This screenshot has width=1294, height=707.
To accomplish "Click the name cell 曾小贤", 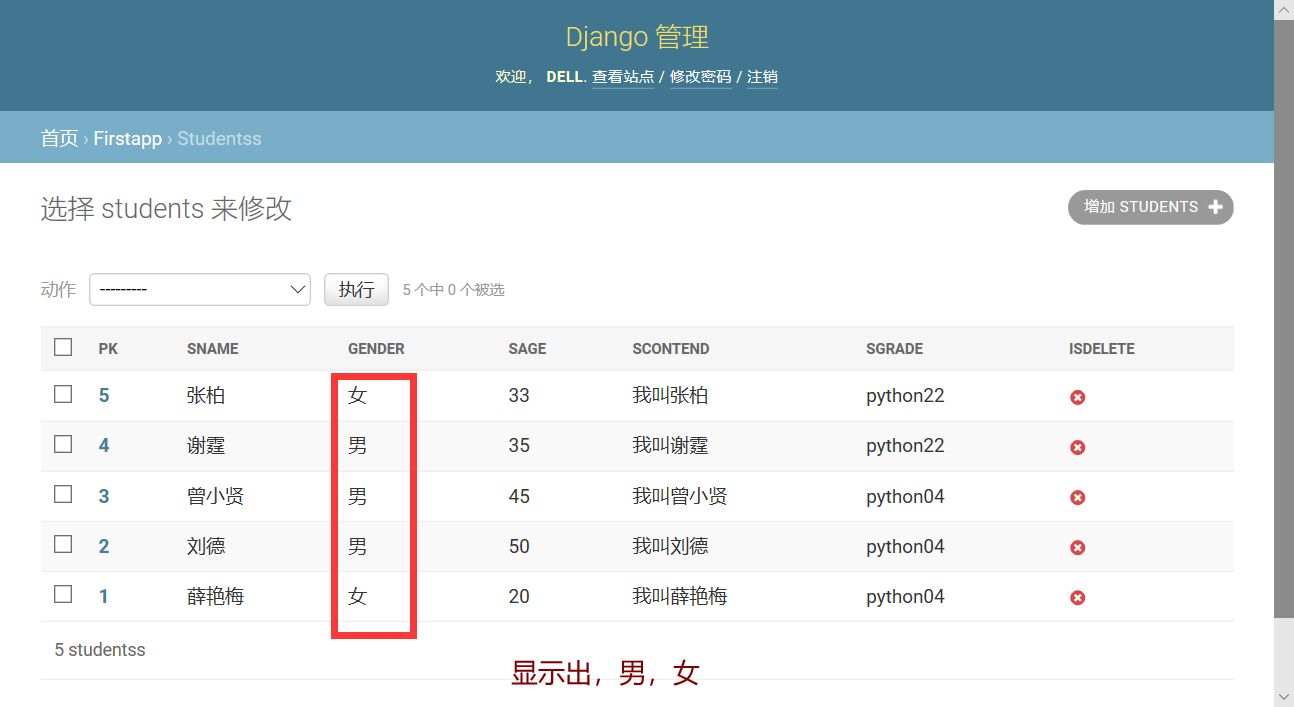I will (x=215, y=496).
